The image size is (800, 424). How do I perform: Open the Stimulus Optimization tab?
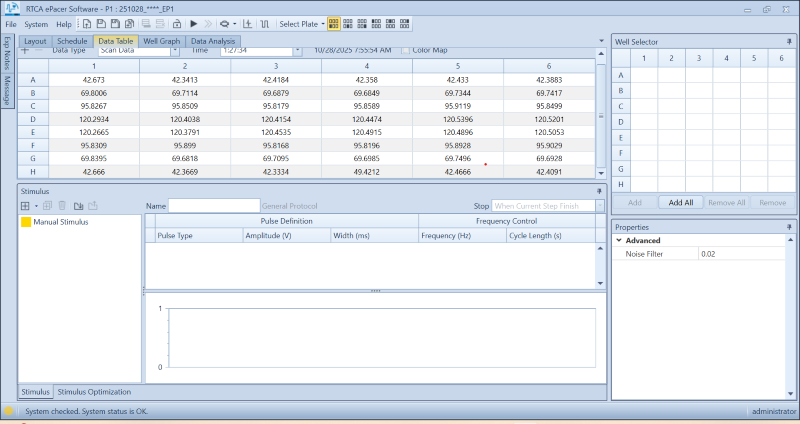(x=94, y=392)
